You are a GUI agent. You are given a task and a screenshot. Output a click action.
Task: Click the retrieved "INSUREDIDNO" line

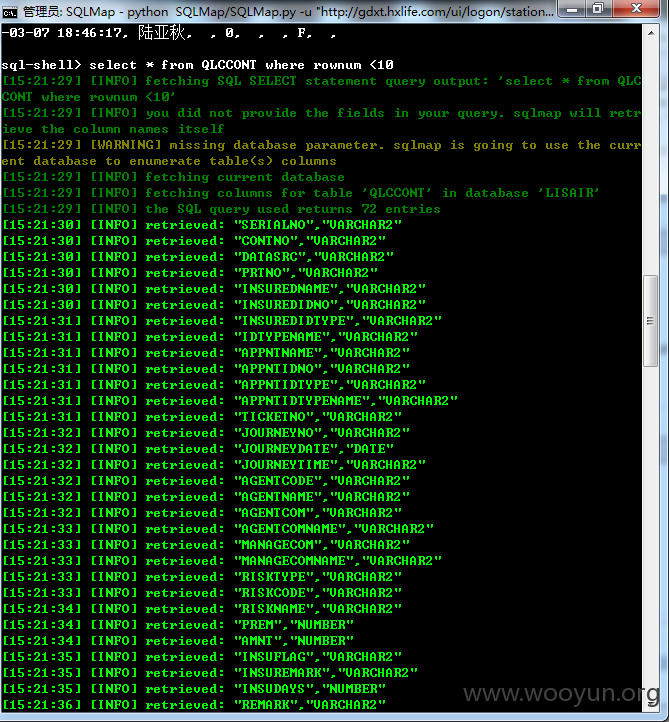(x=214, y=305)
